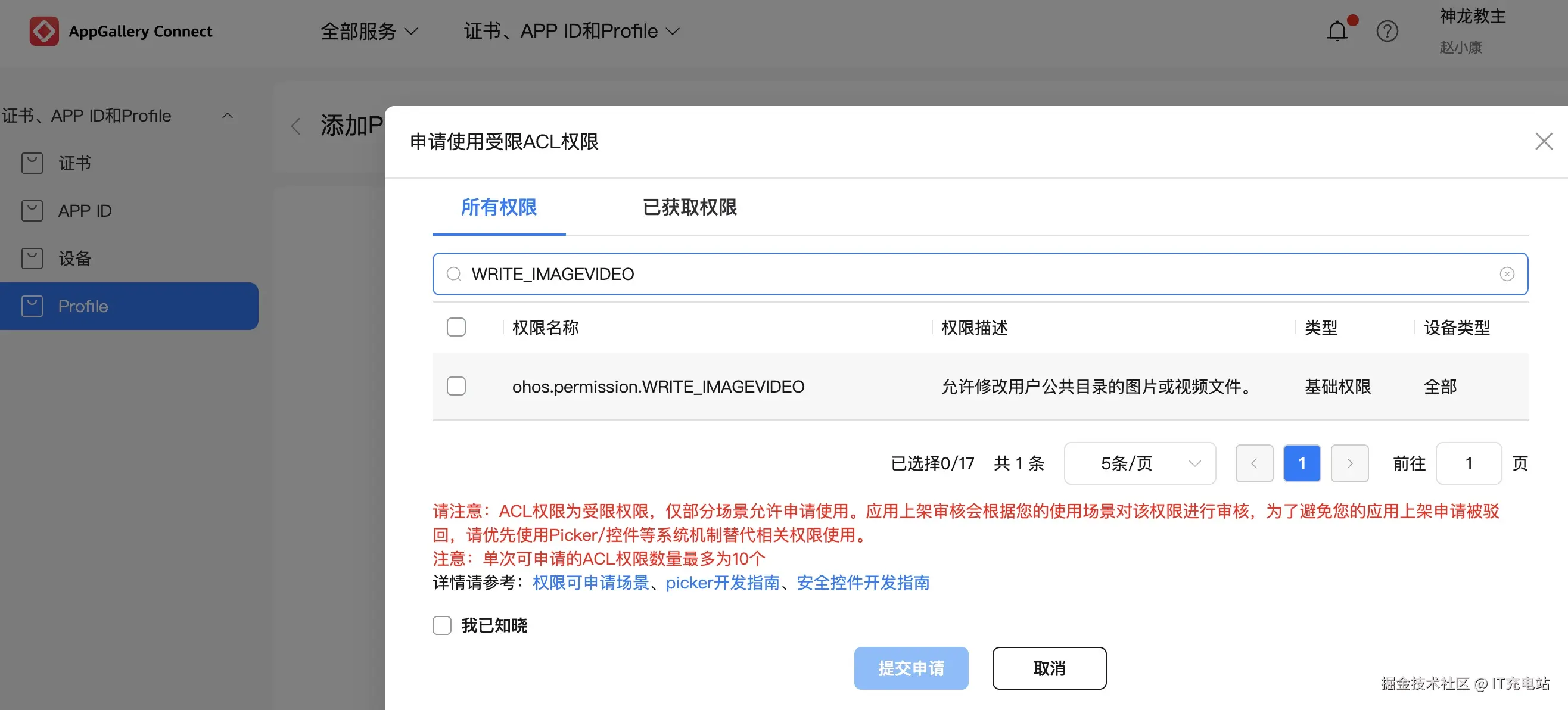Click the back arrow beside 添加Profile
1568x710 pixels.
[296, 126]
